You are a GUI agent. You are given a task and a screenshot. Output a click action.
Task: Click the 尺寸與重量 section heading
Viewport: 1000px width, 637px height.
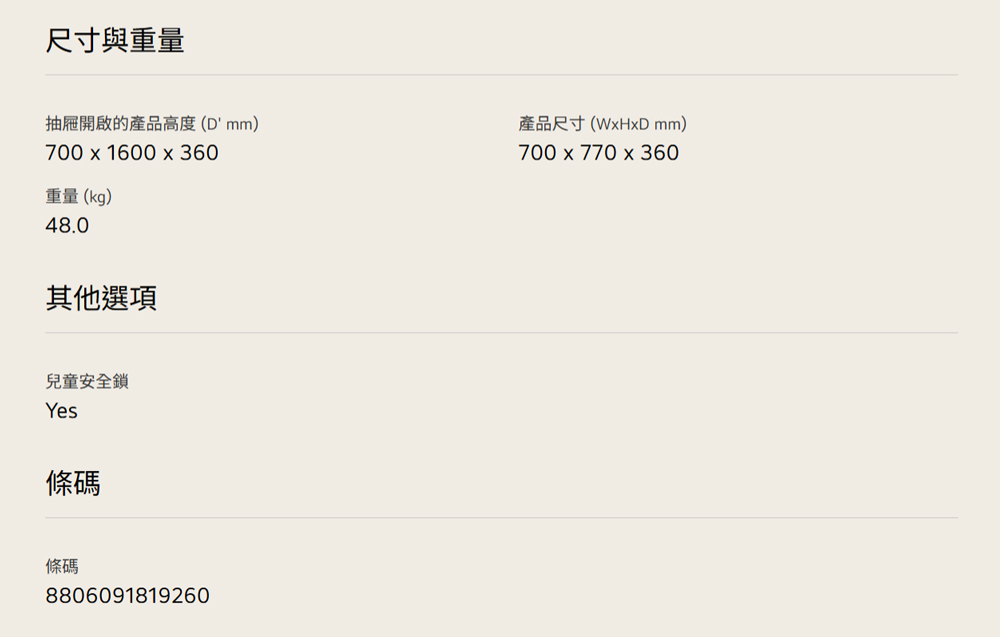[115, 42]
